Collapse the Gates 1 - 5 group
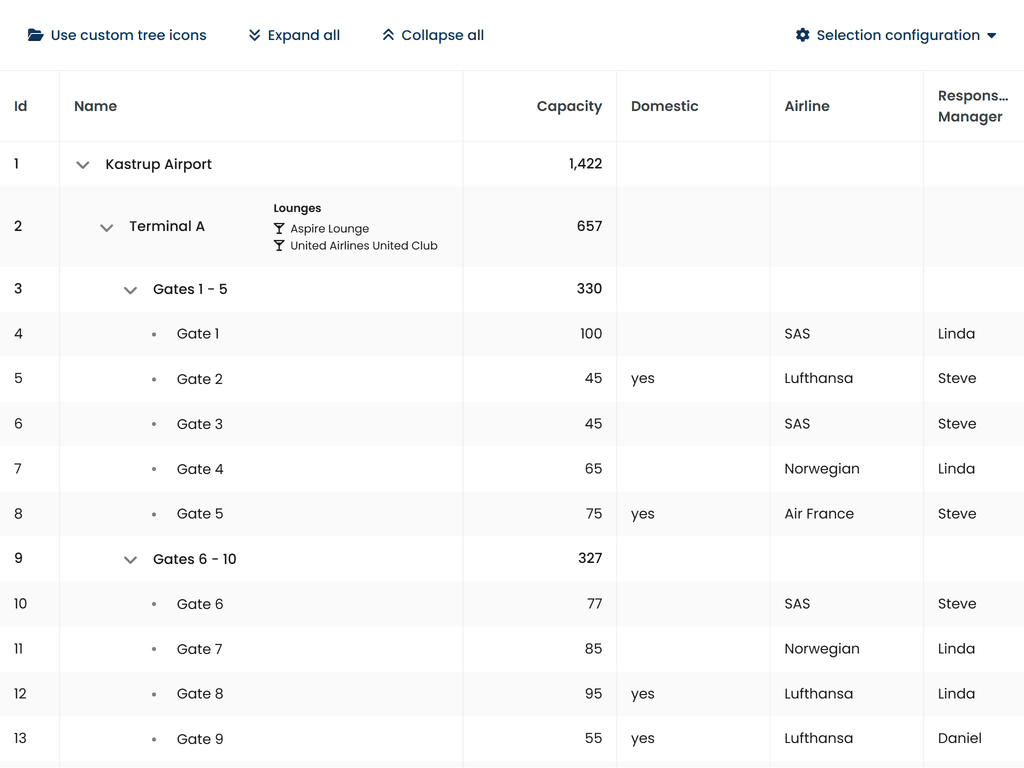The height and width of the screenshot is (768, 1024). 130,290
